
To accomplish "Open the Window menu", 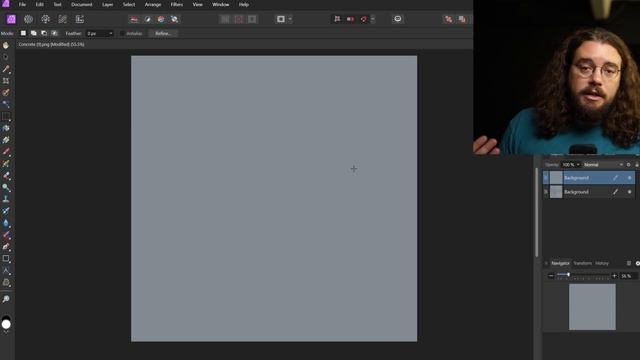I will pyautogui.click(x=220, y=4).
